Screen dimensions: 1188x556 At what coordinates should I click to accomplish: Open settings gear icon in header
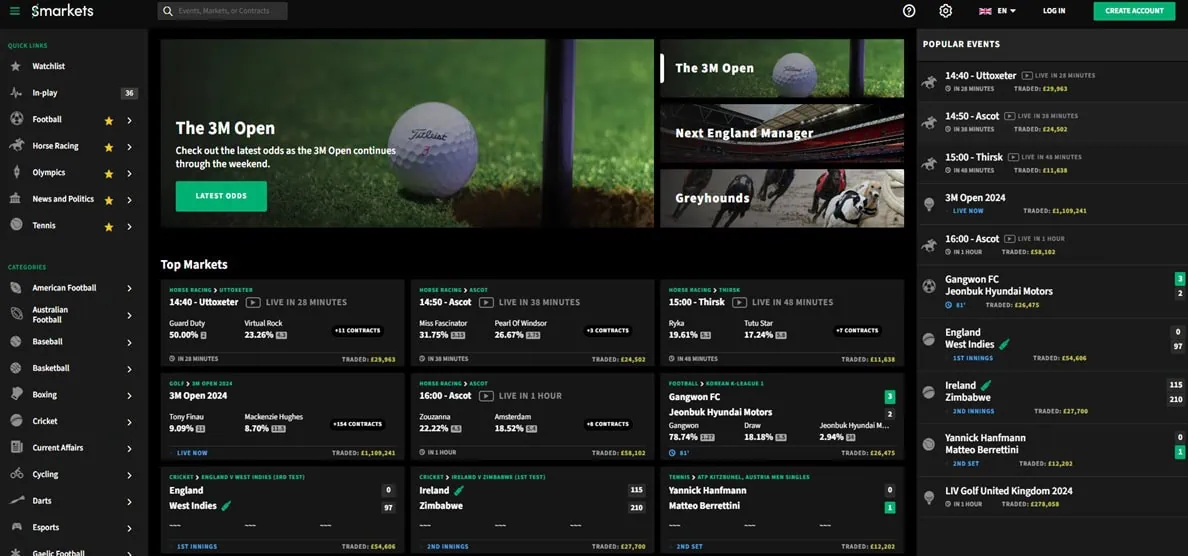click(946, 11)
